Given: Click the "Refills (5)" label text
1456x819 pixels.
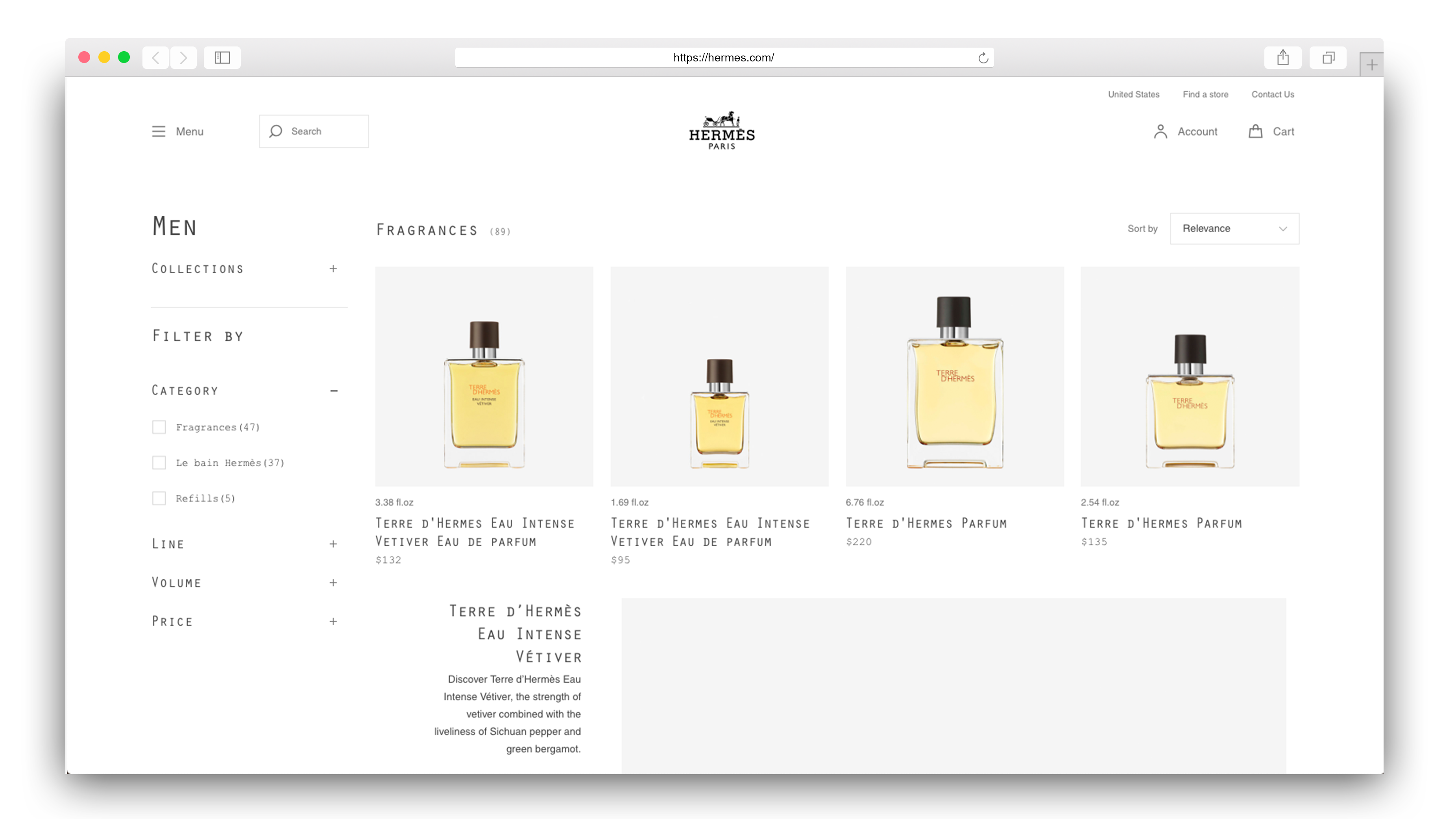Looking at the screenshot, I should [205, 498].
